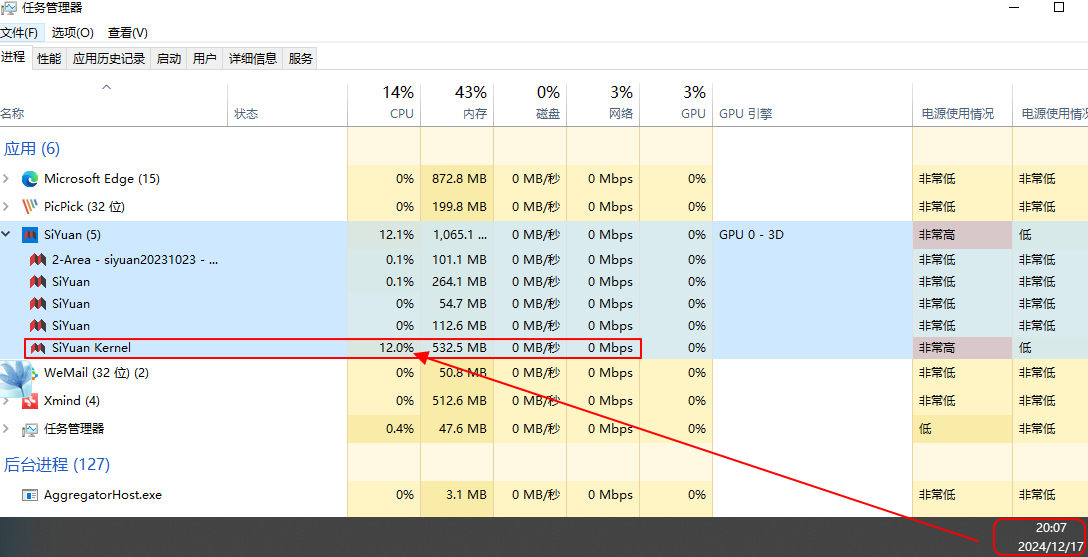
Task: Switch to the 用户 tab
Action: 205,58
